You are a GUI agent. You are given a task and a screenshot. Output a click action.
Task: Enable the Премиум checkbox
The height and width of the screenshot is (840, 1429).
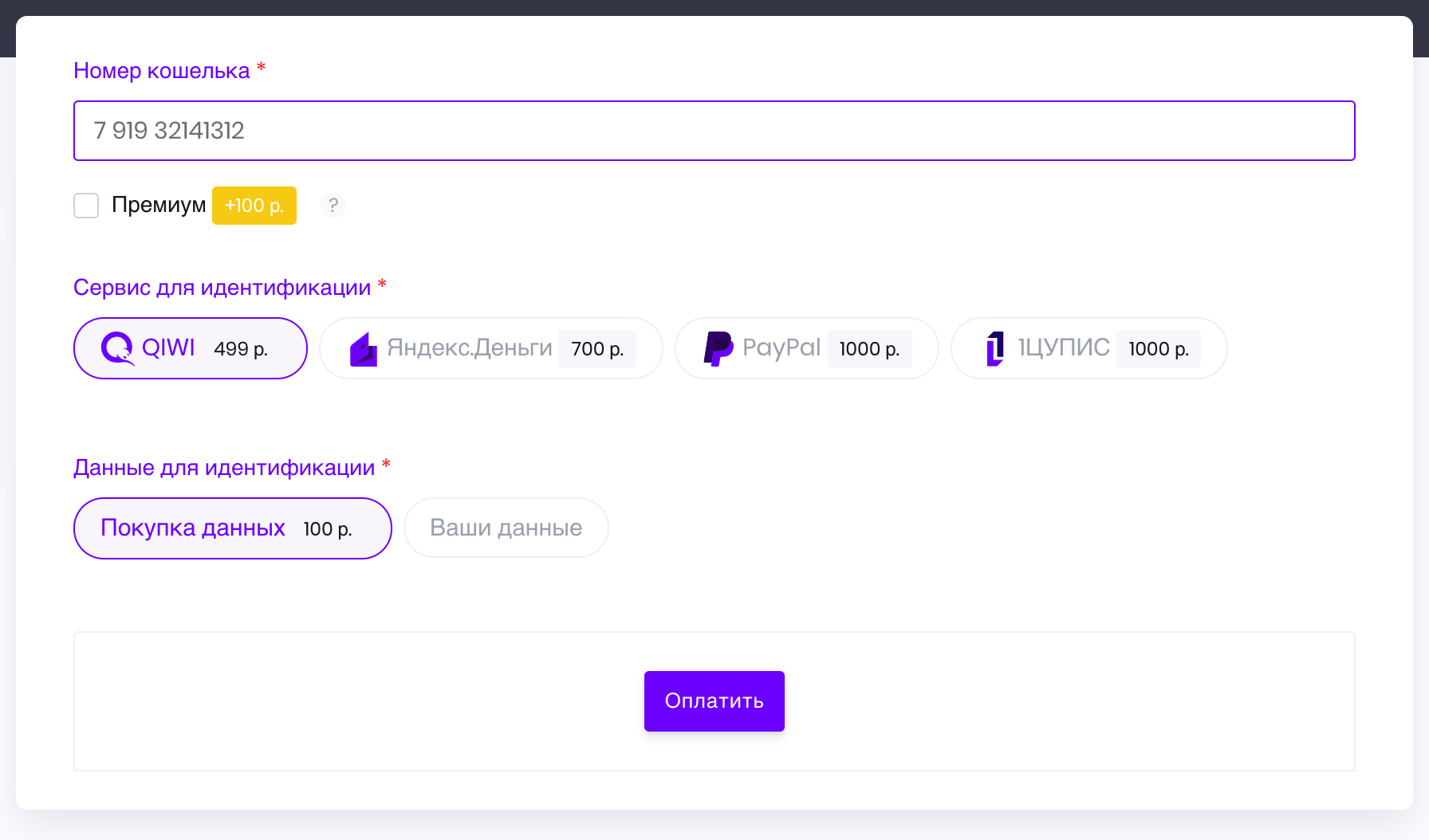coord(86,206)
